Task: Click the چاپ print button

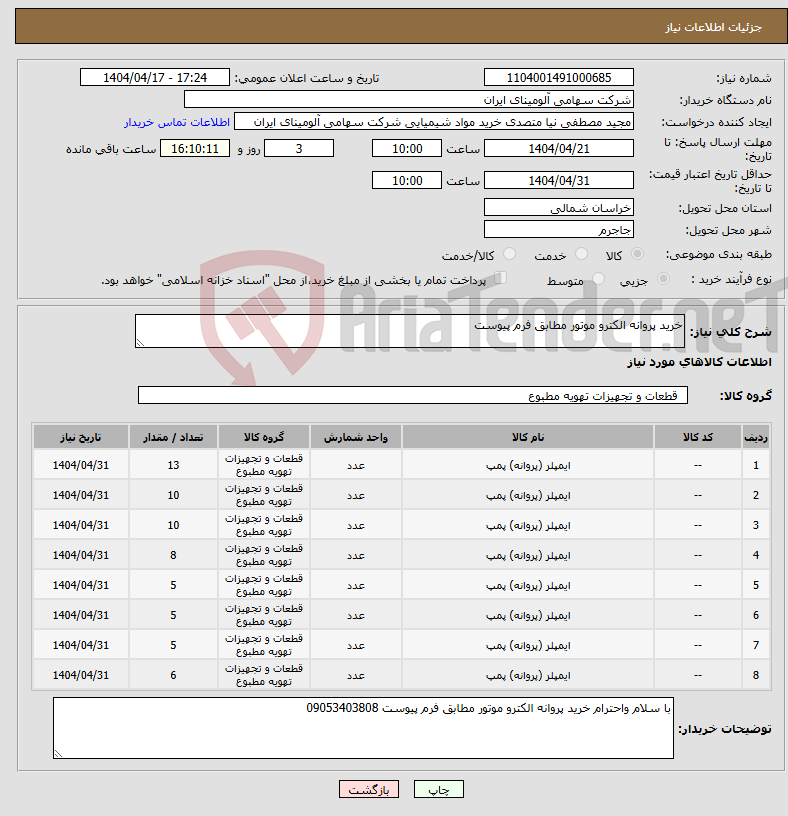Action: 438,789
